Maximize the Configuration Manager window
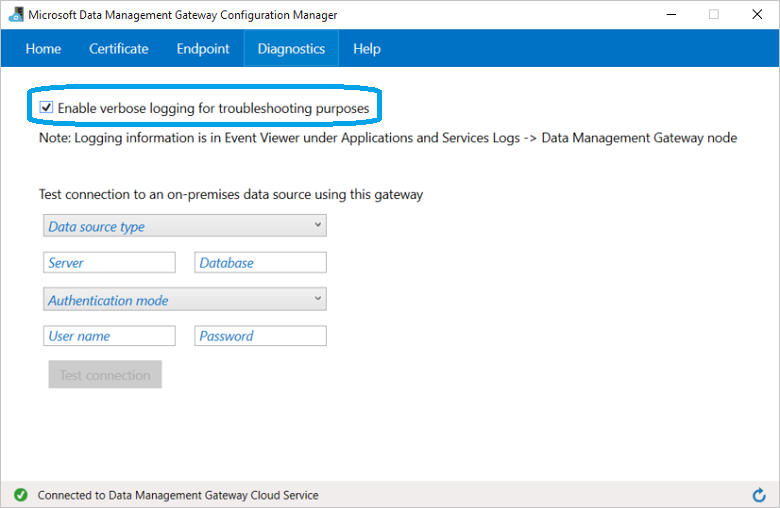The width and height of the screenshot is (780, 508). [x=713, y=15]
